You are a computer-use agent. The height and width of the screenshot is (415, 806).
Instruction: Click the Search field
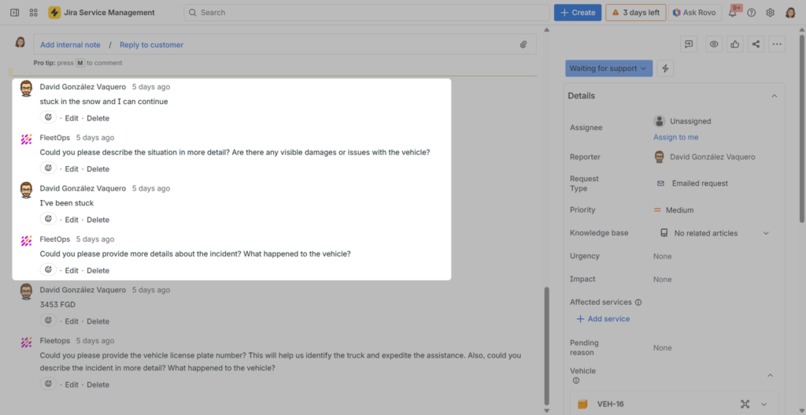click(x=366, y=12)
